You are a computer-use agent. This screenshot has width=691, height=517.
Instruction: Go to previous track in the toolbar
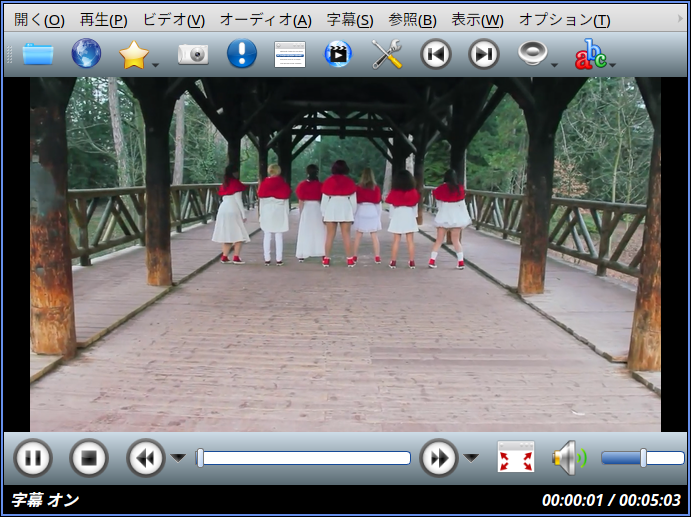(x=435, y=54)
